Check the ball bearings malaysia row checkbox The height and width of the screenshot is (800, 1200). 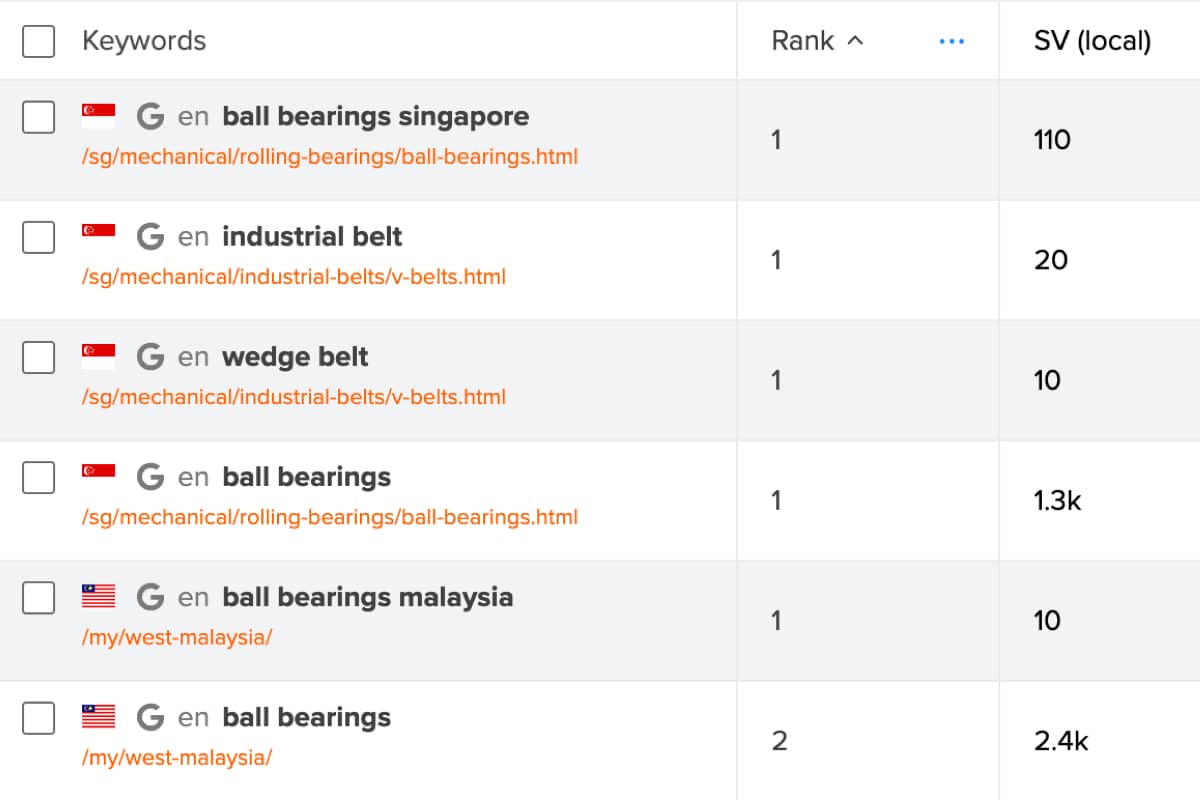(38, 598)
